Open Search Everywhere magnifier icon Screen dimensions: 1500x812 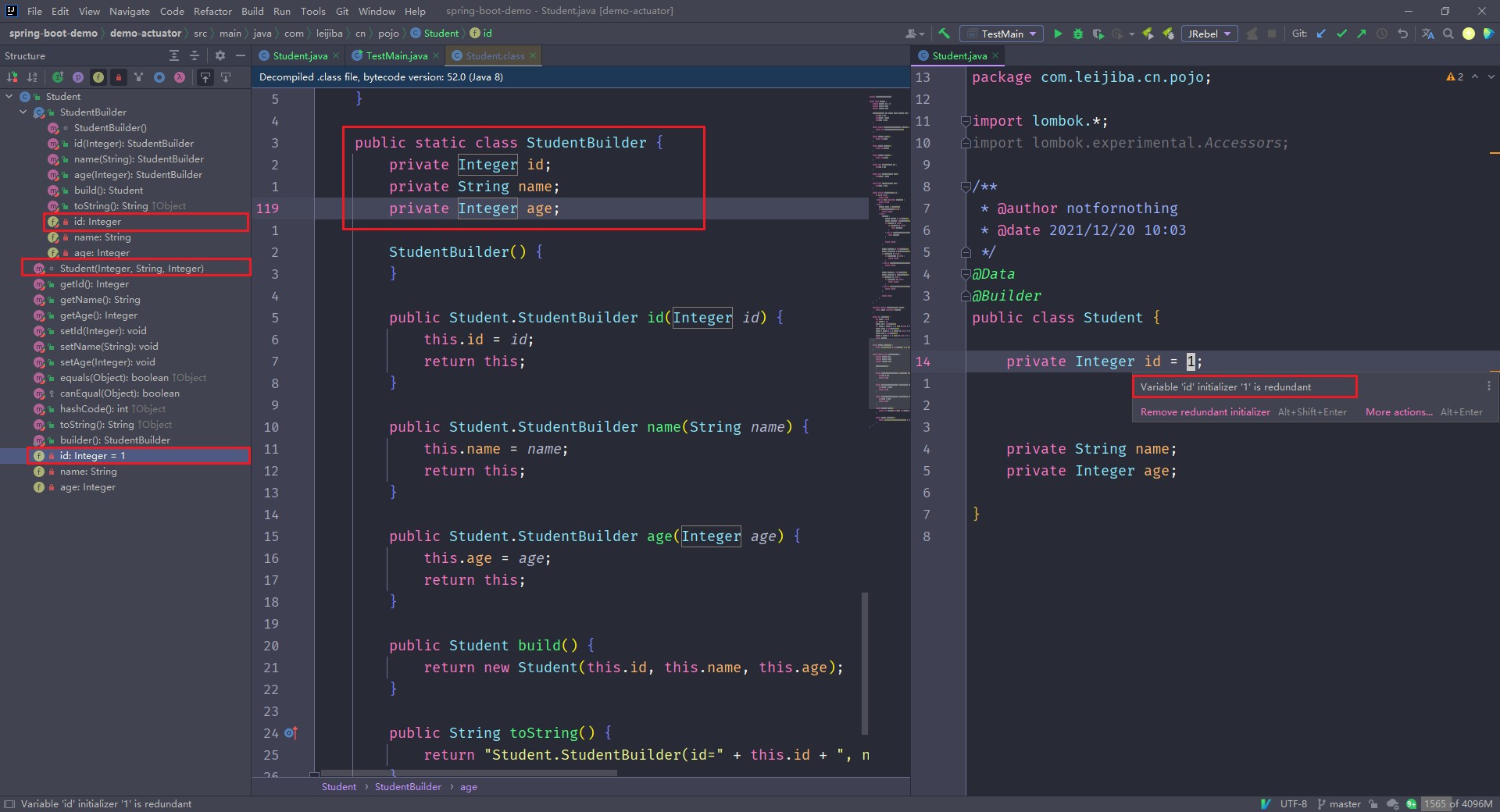[1448, 34]
